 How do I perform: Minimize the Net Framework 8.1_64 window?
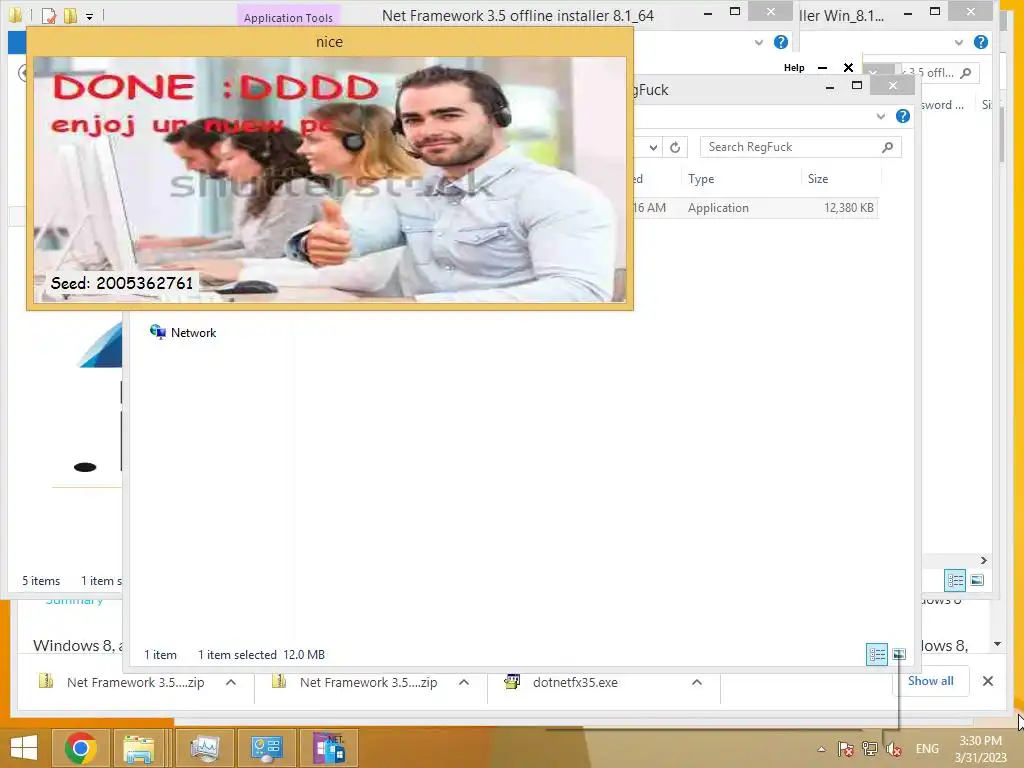(707, 13)
